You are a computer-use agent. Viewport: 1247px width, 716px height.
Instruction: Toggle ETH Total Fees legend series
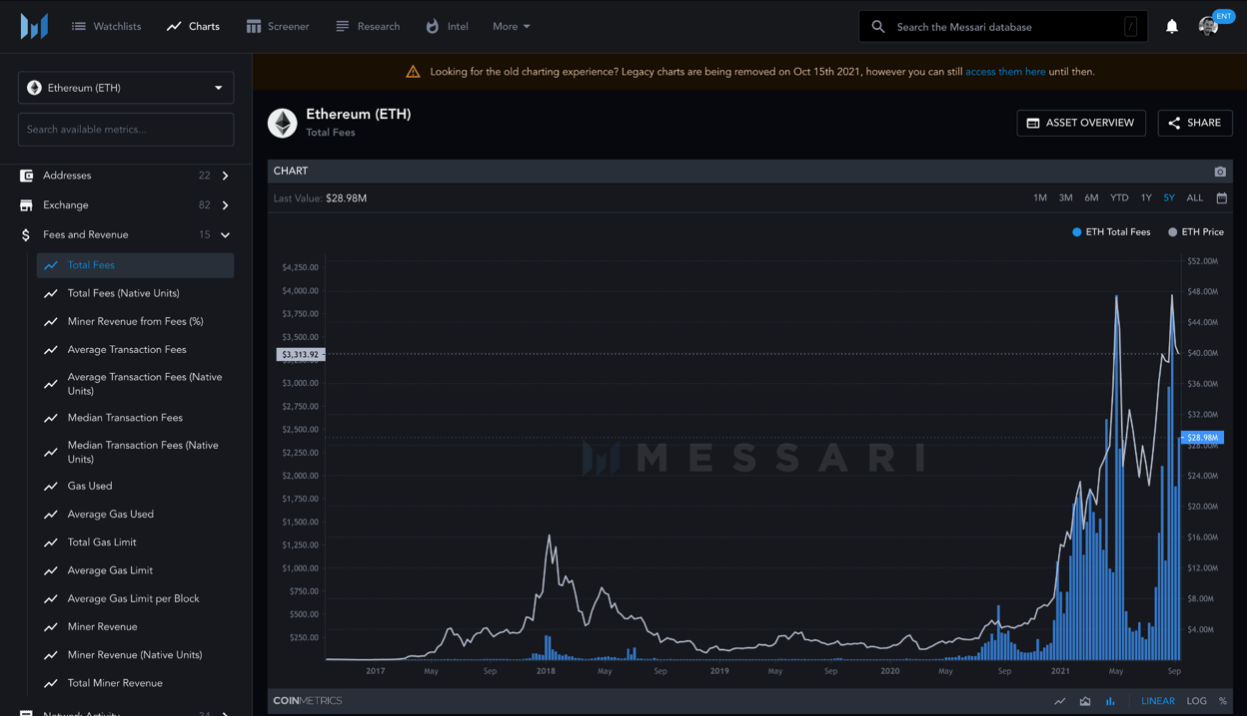(1111, 232)
